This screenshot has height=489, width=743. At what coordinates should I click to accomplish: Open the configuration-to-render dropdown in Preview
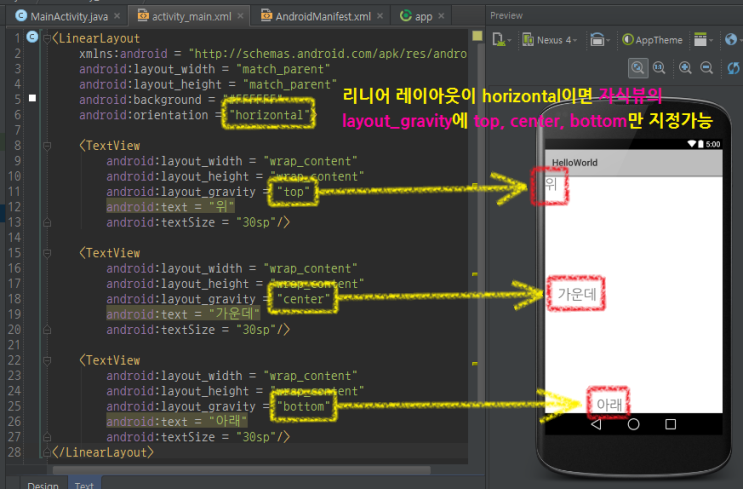pos(501,40)
